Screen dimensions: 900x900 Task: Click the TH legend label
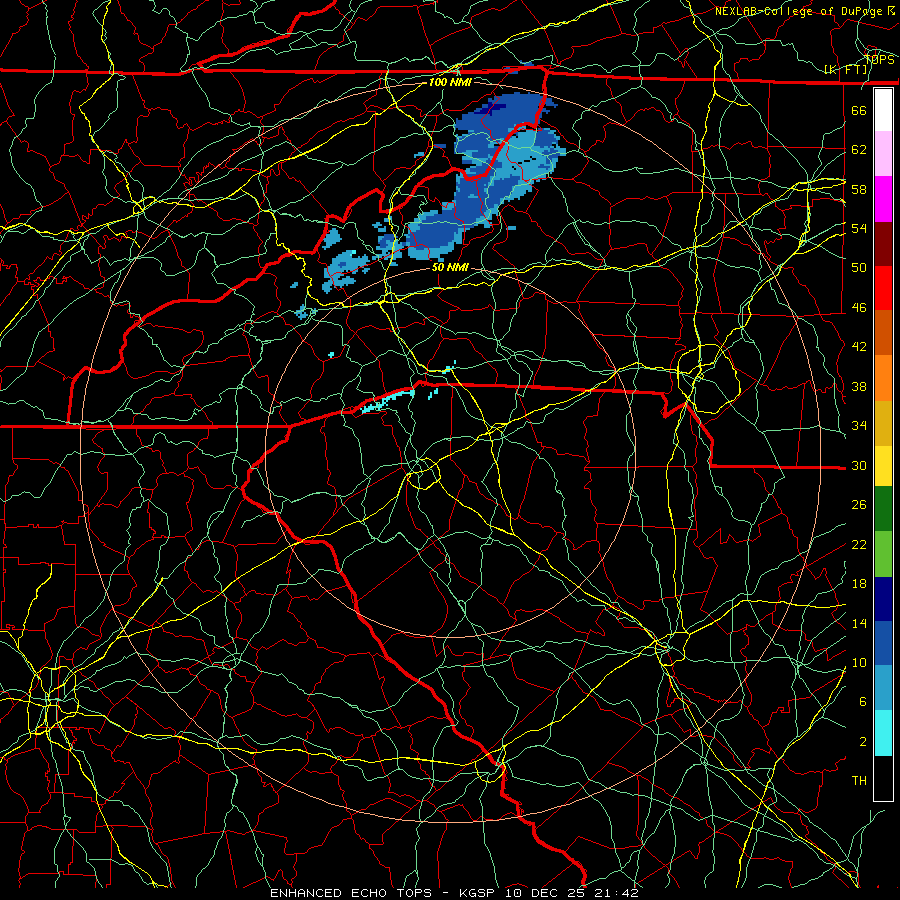pos(859,780)
